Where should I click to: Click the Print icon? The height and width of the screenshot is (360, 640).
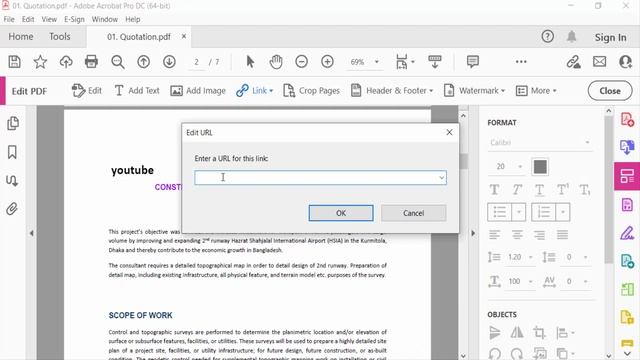(x=91, y=62)
